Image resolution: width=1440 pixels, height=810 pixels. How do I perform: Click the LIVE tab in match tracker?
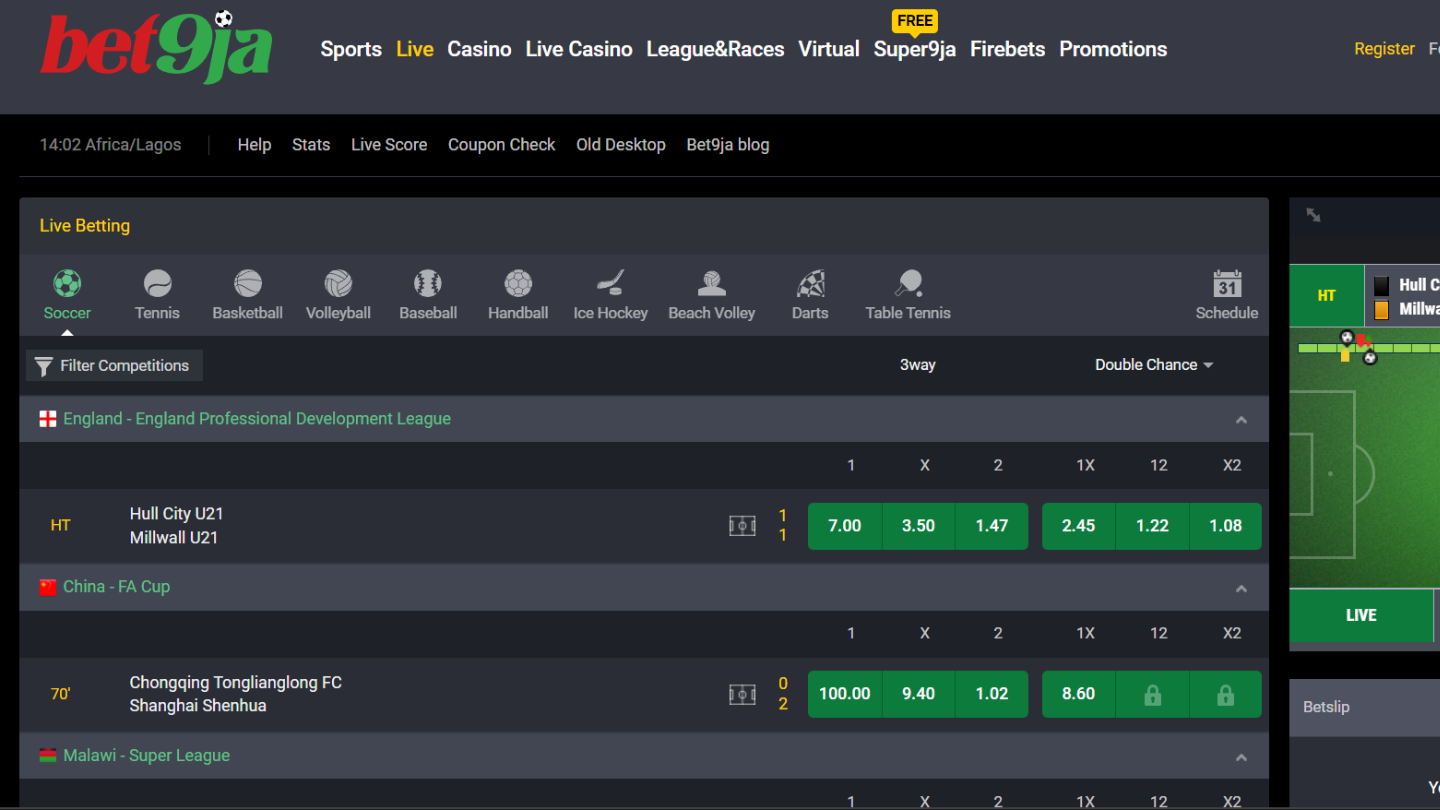[x=1361, y=616]
